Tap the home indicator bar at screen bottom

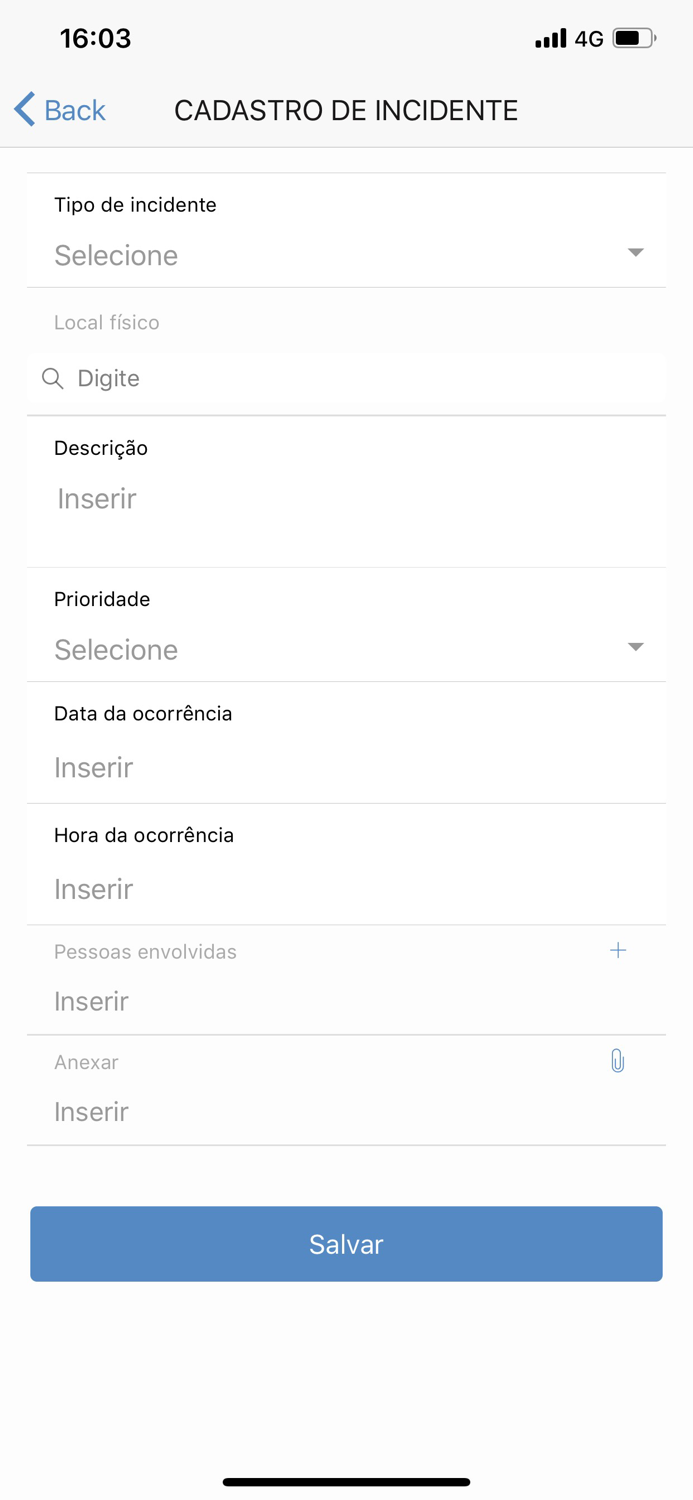(346, 1481)
